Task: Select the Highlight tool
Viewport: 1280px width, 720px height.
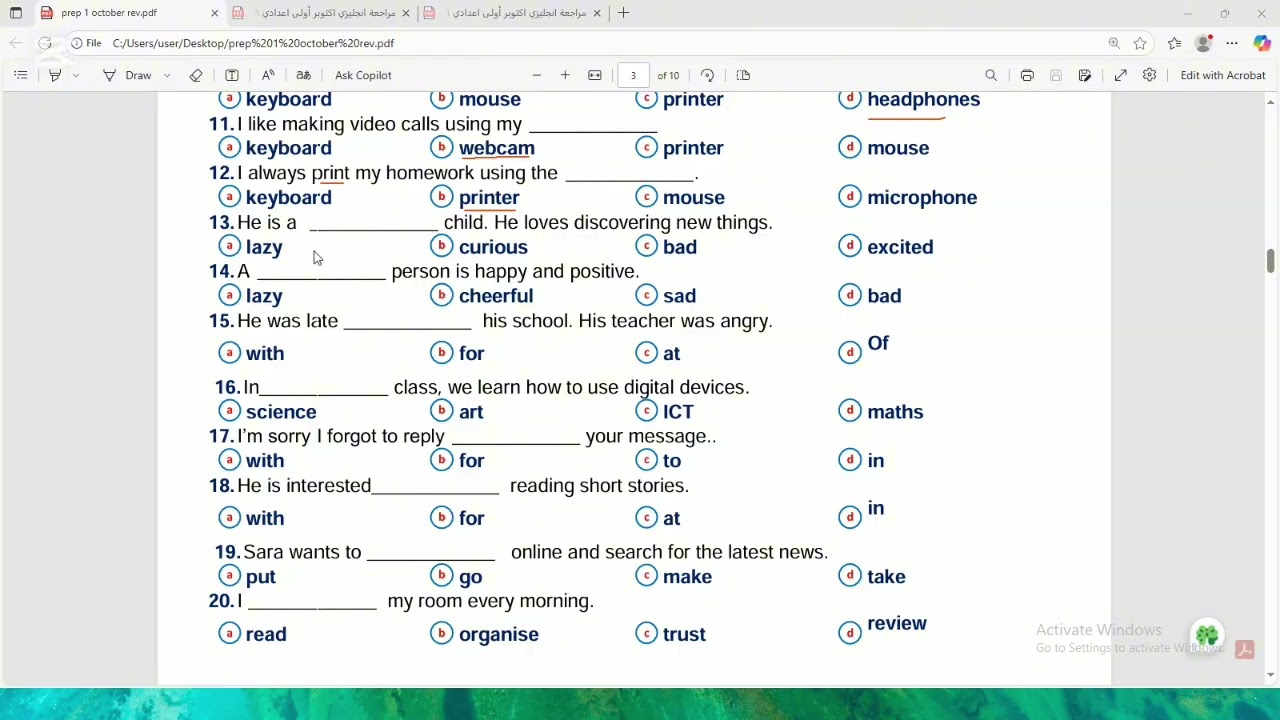Action: (x=55, y=75)
